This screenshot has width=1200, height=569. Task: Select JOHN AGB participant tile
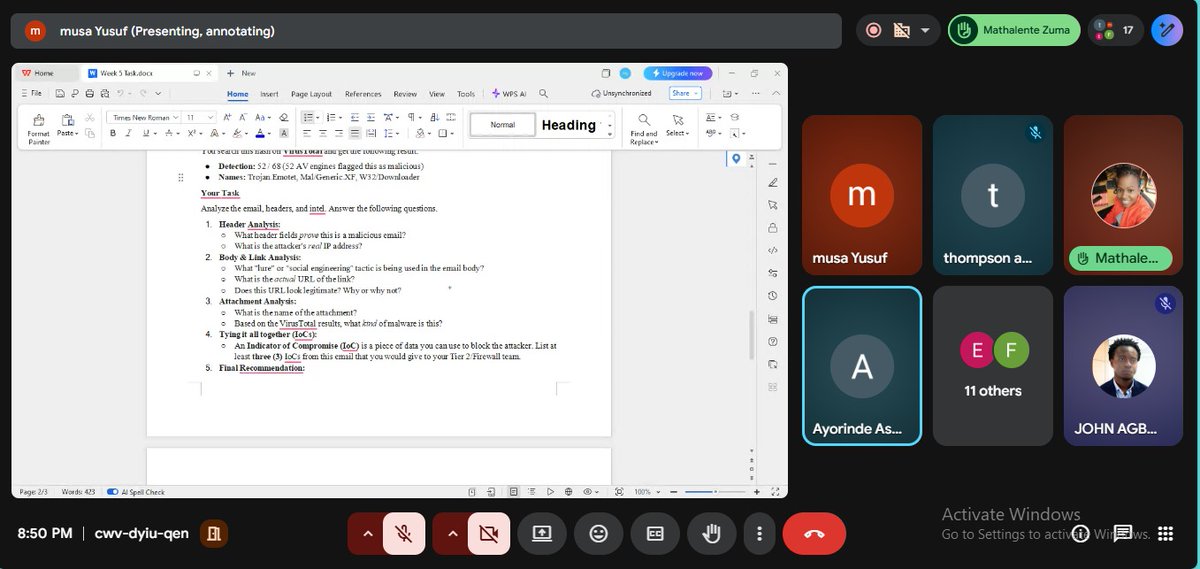click(x=1123, y=366)
